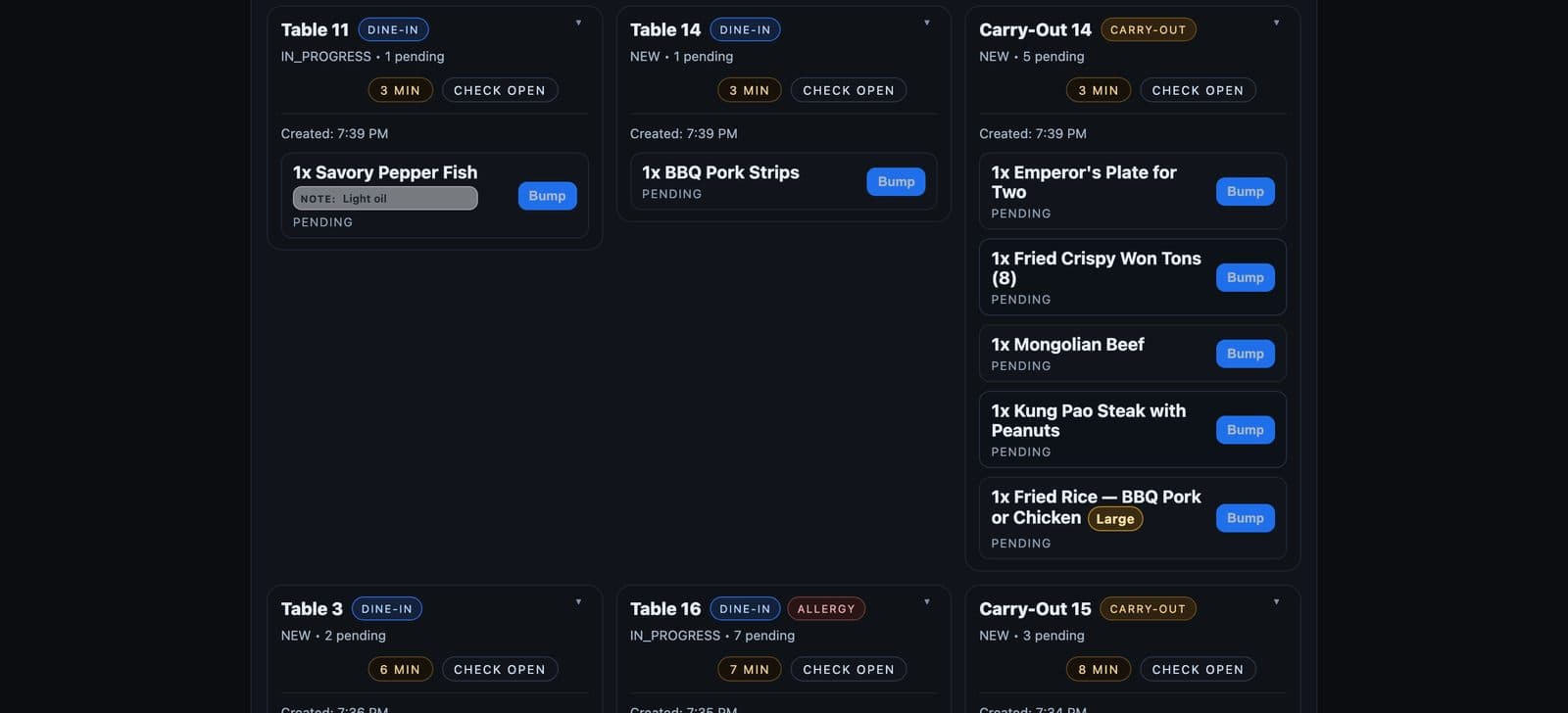Click the CARRY-OUT badge on Carry-Out 14
The image size is (1568, 713).
[x=1148, y=29]
